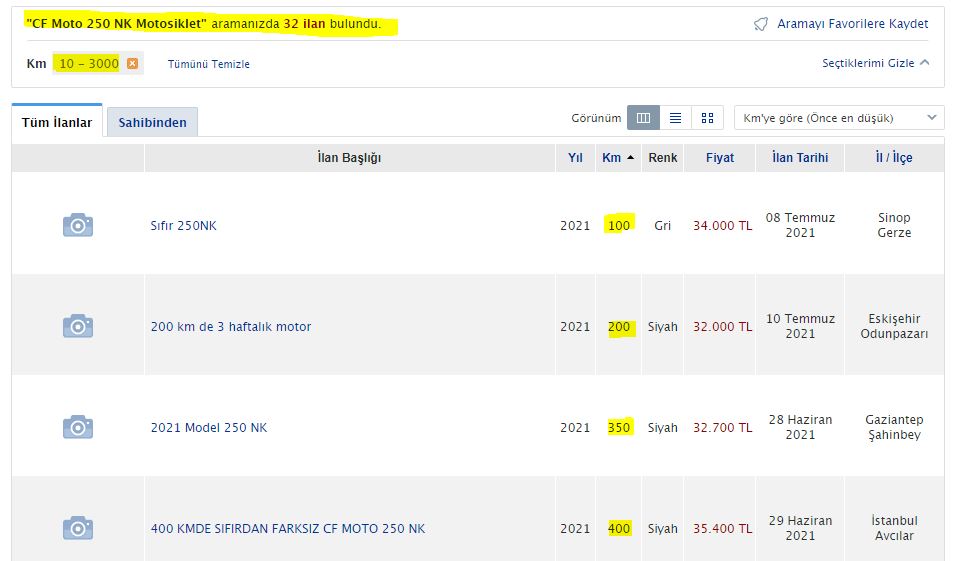The width and height of the screenshot is (957, 561).
Task: Clear all filters with Tümünü Temizle
Action: tap(209, 64)
